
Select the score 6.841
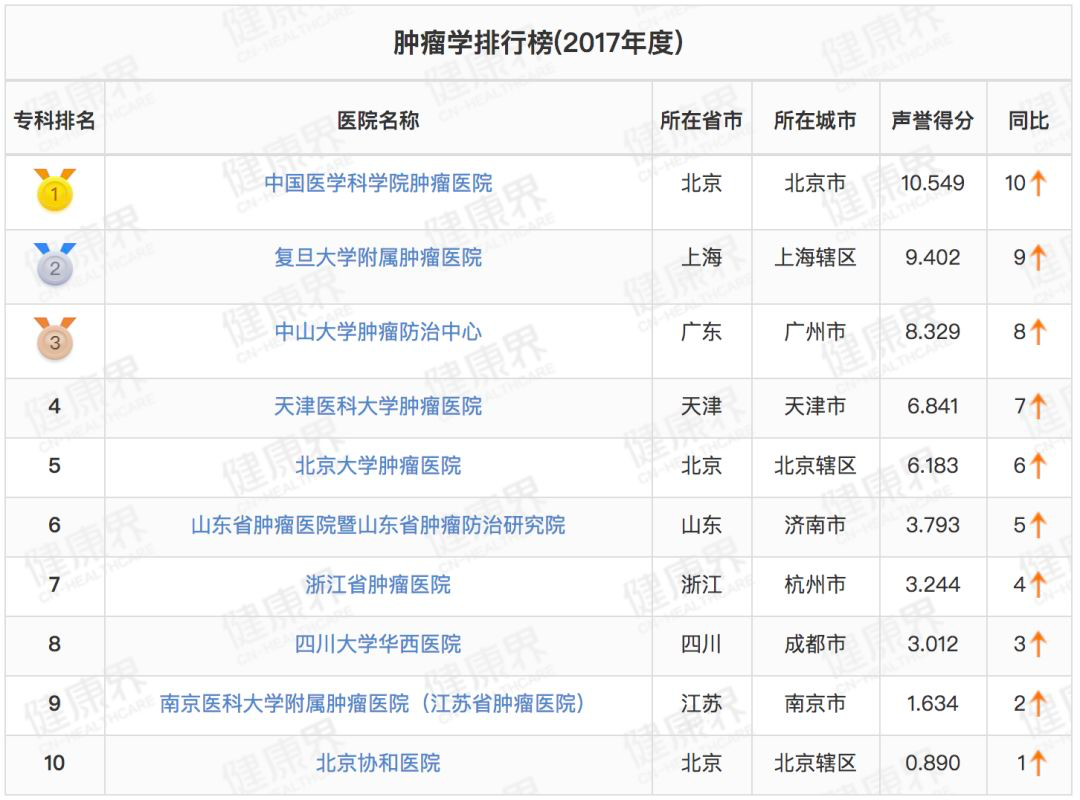pyautogui.click(x=933, y=407)
